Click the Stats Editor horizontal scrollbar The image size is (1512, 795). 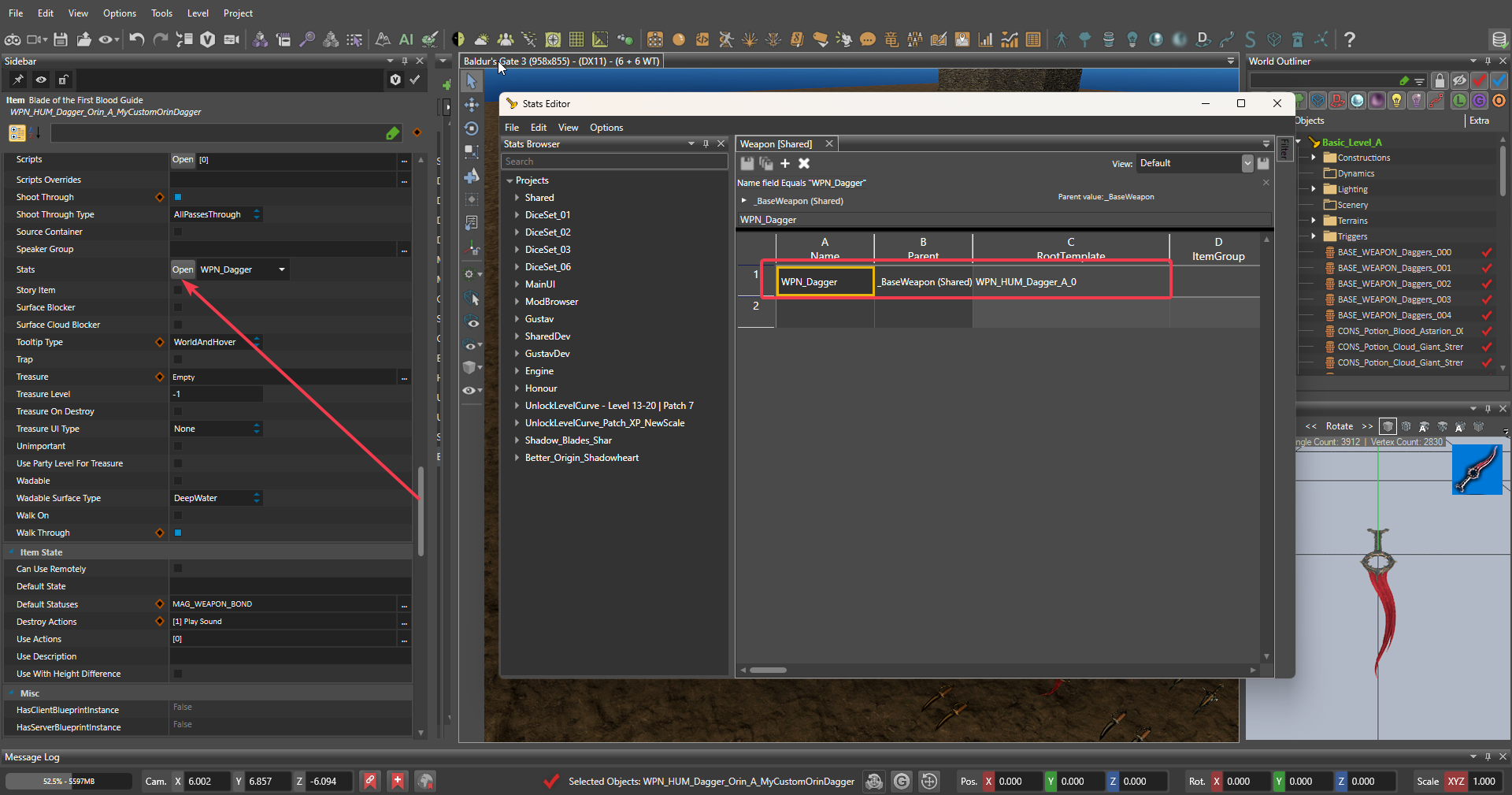(x=768, y=671)
